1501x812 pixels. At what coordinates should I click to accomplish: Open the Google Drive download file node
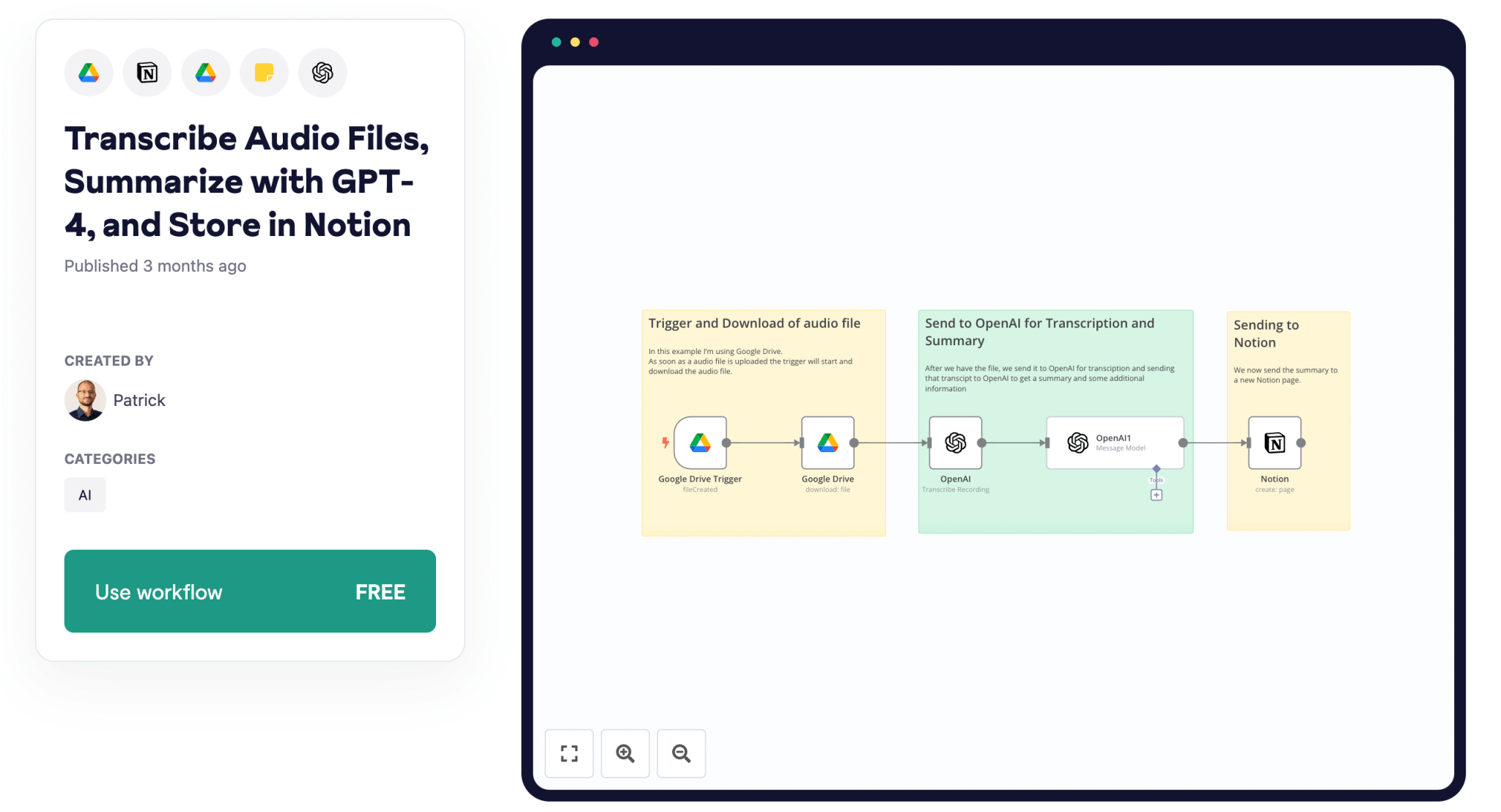tap(827, 443)
